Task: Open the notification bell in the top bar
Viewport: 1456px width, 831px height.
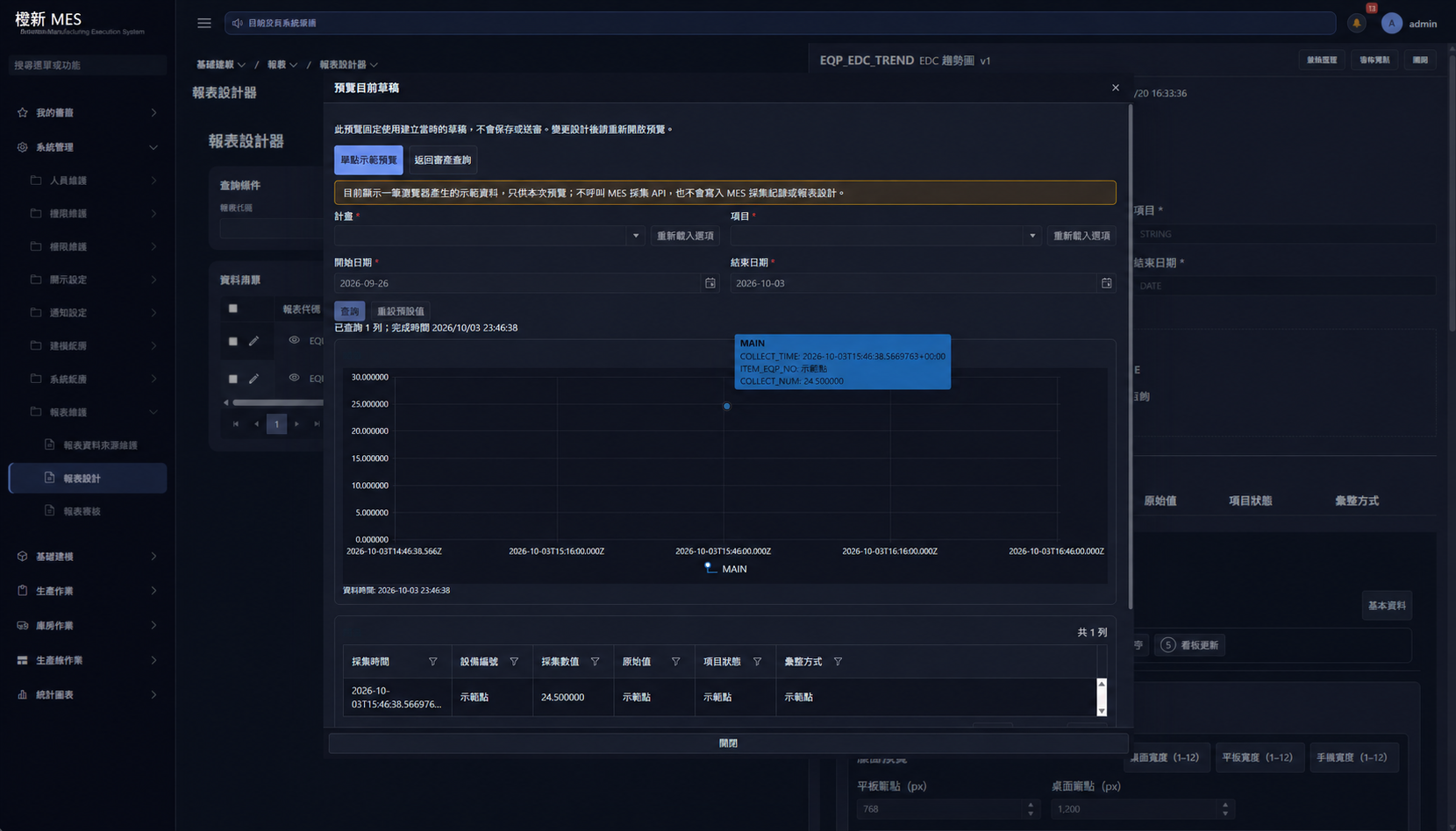Action: coord(1356,24)
